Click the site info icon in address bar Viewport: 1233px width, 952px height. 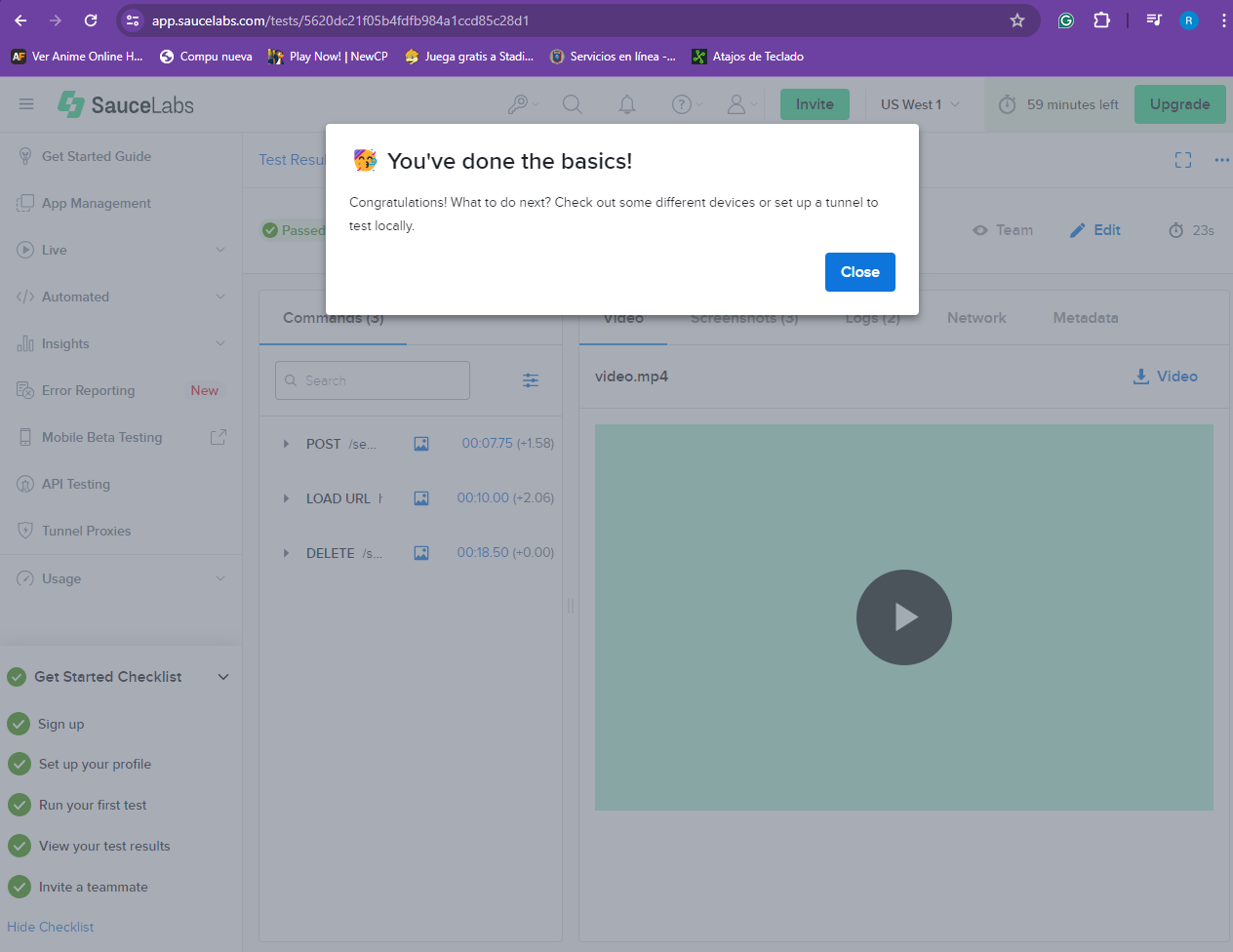133,20
